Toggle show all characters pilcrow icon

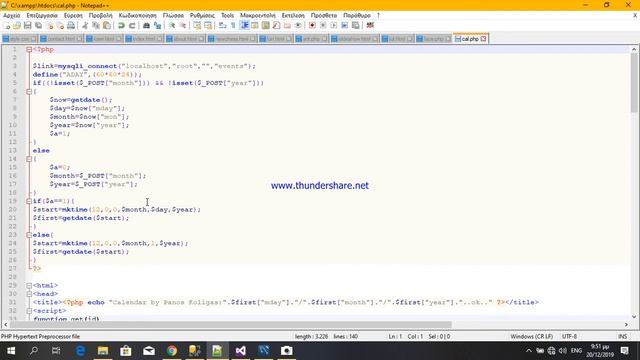coord(233,25)
